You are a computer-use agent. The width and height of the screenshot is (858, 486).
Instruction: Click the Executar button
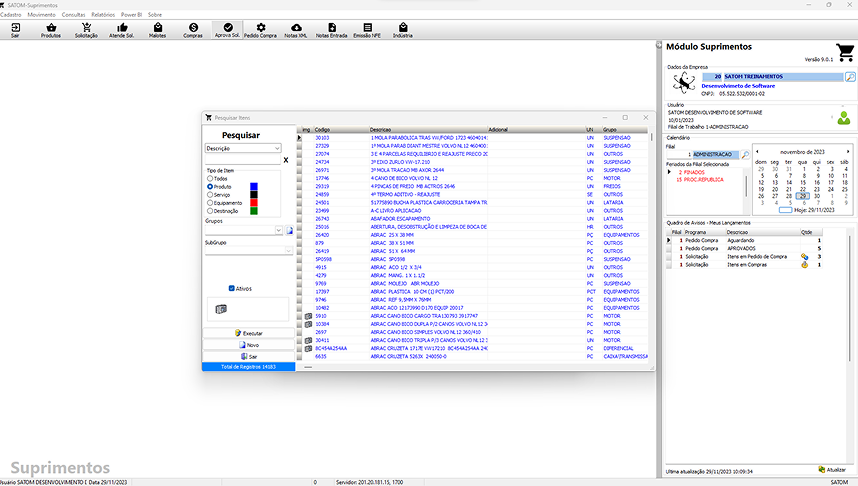tap(247, 333)
